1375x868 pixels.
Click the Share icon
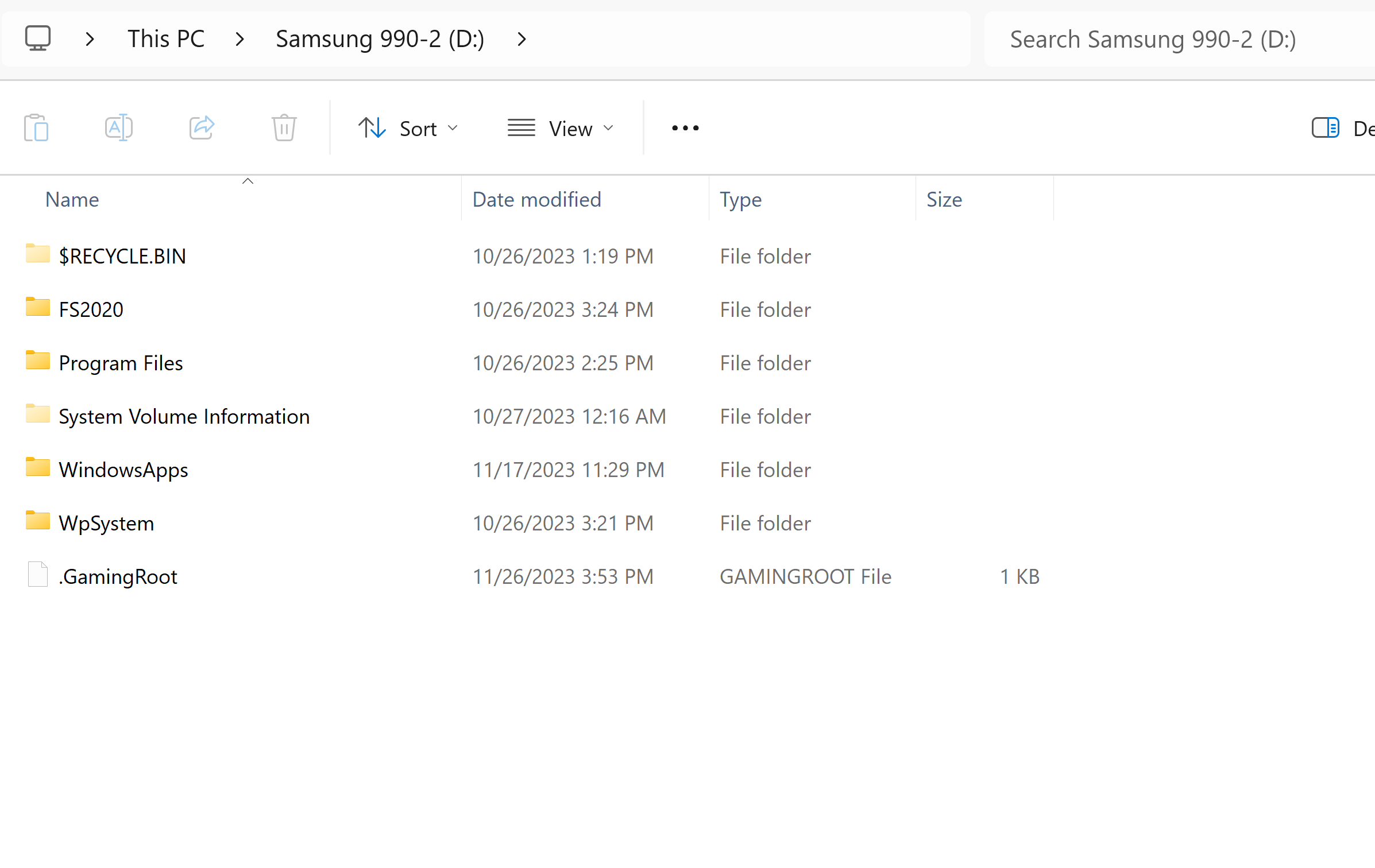[202, 127]
